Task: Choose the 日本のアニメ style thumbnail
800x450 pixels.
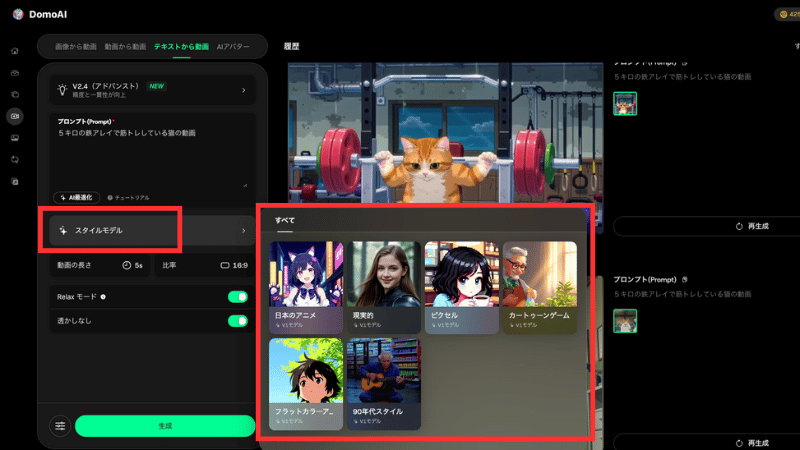Action: click(x=306, y=287)
